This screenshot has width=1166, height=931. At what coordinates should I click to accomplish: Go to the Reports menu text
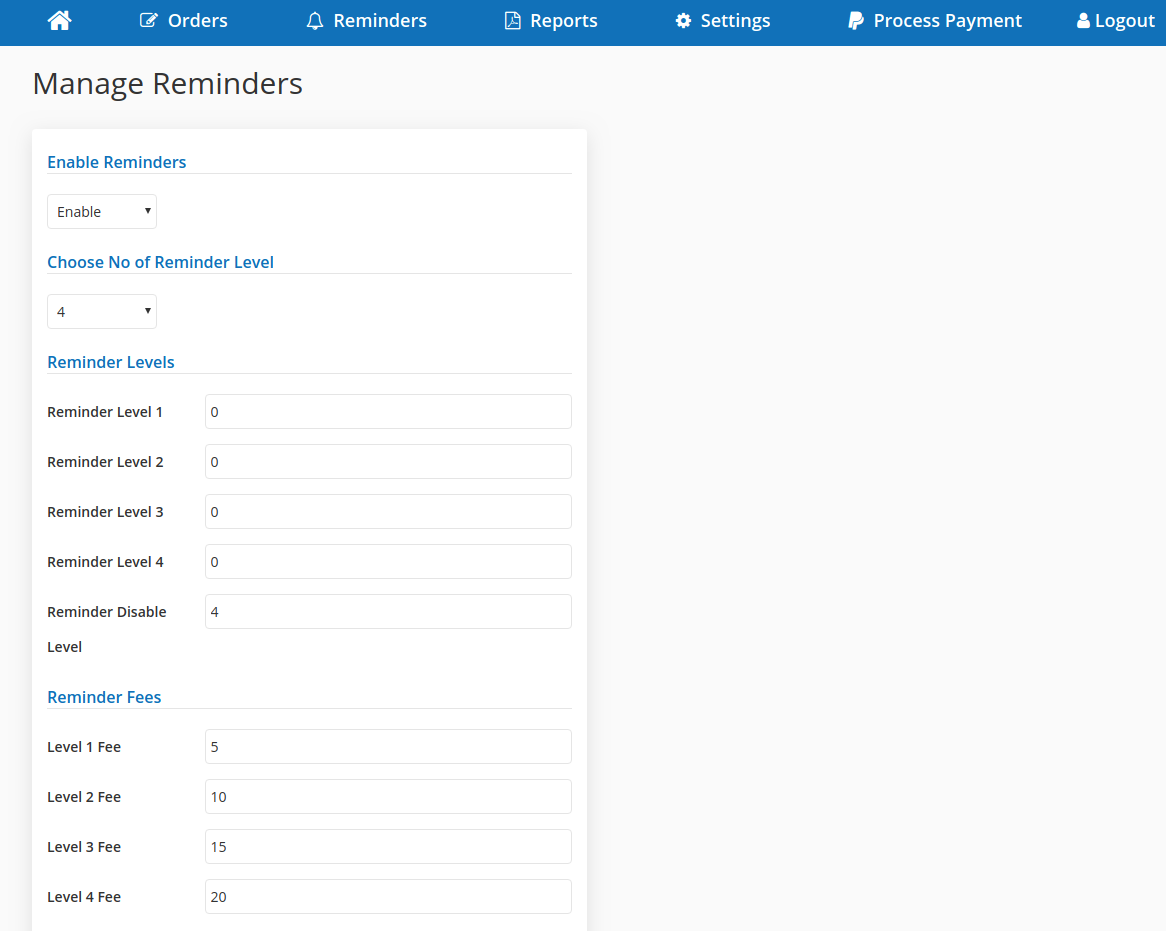click(x=564, y=21)
